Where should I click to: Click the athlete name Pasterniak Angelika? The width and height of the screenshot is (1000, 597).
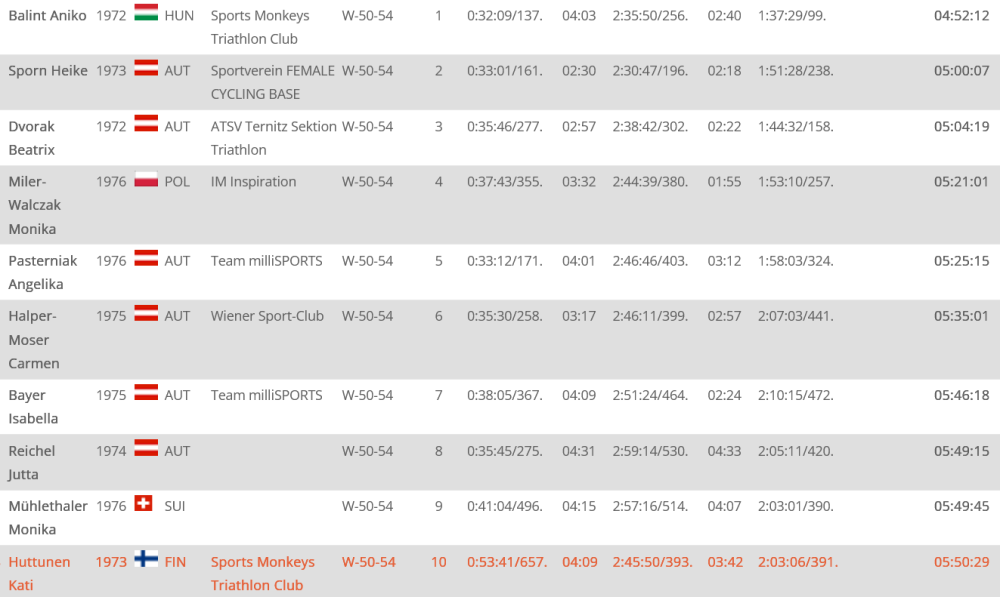click(x=42, y=272)
